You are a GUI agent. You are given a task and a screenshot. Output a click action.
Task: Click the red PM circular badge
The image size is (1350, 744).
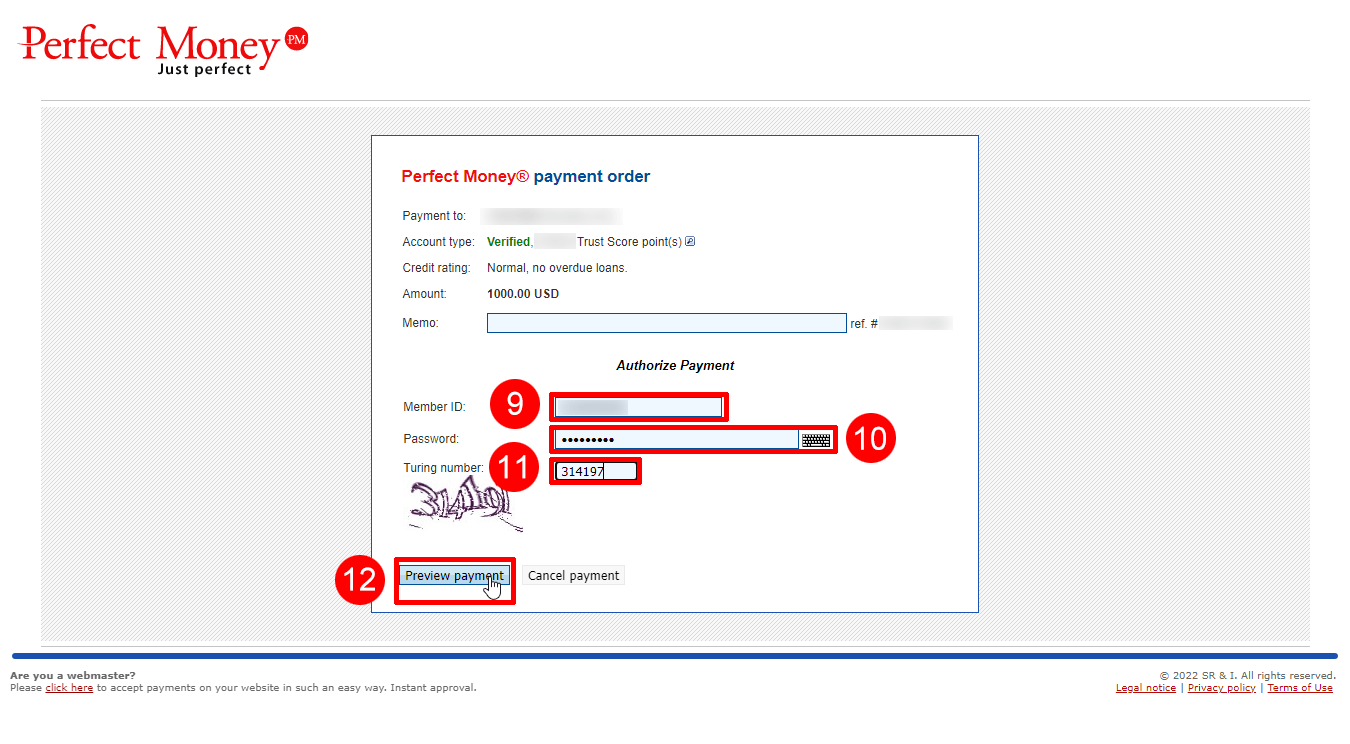[296, 39]
